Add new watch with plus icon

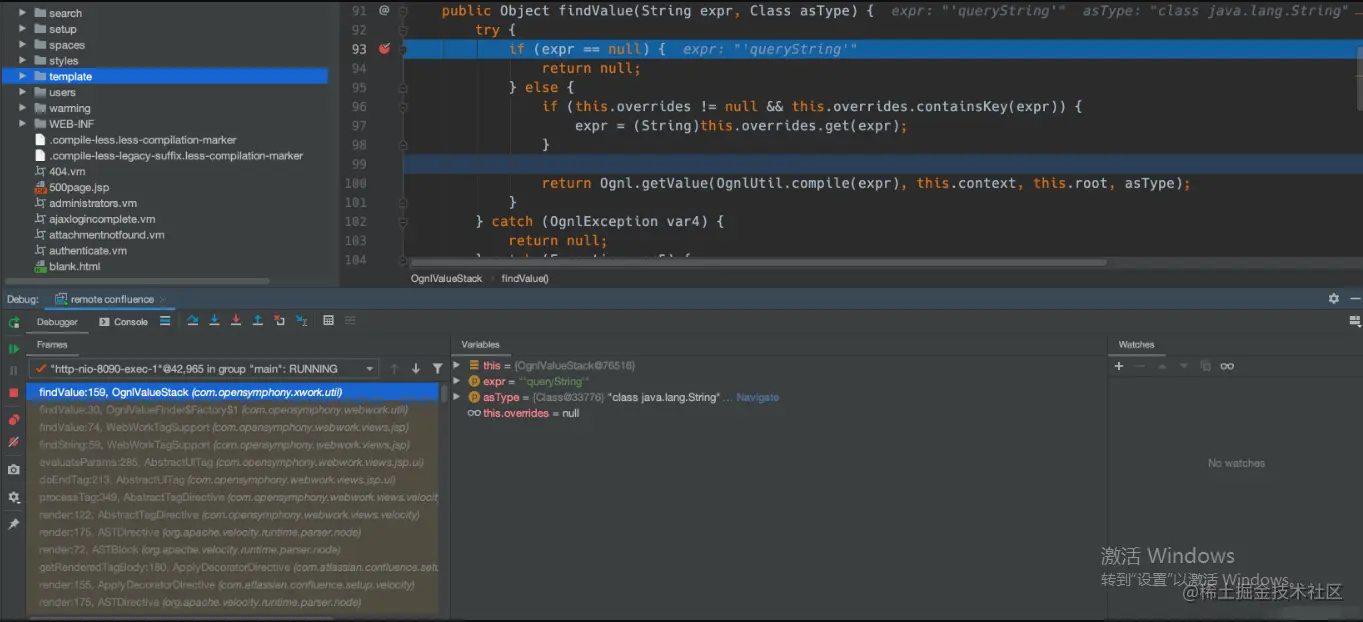1119,366
